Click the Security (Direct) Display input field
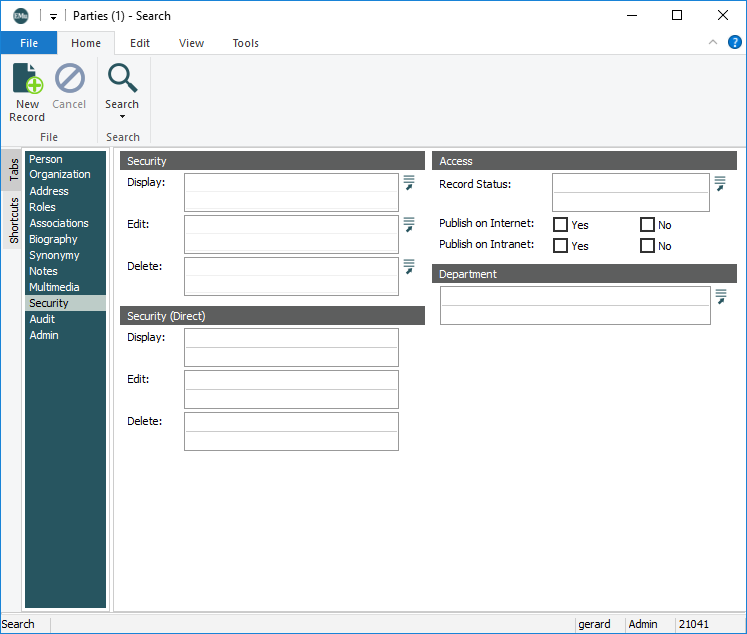The width and height of the screenshot is (747, 634). [291, 338]
